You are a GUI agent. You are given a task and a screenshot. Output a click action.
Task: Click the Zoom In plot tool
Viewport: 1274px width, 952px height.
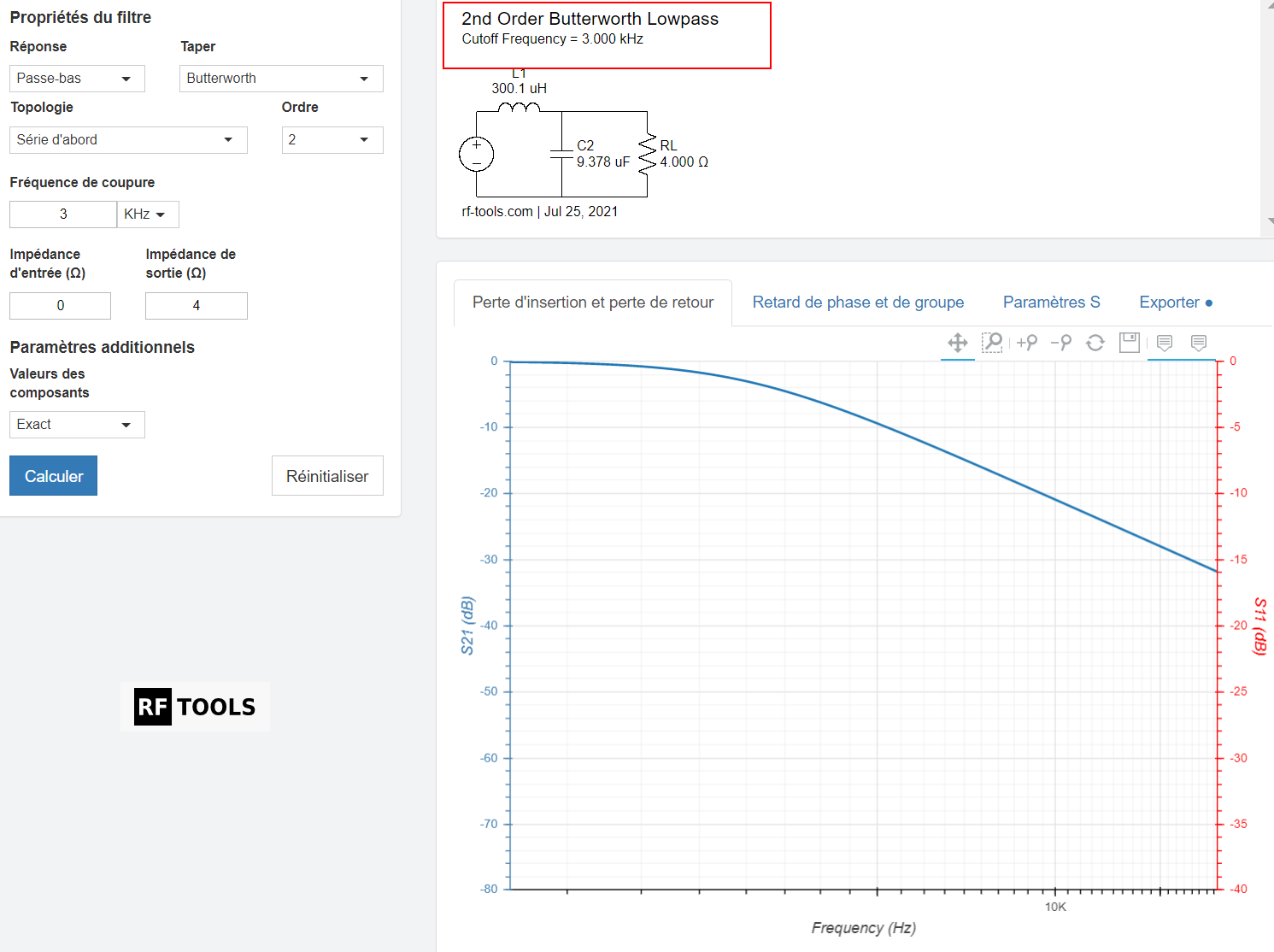[1027, 343]
